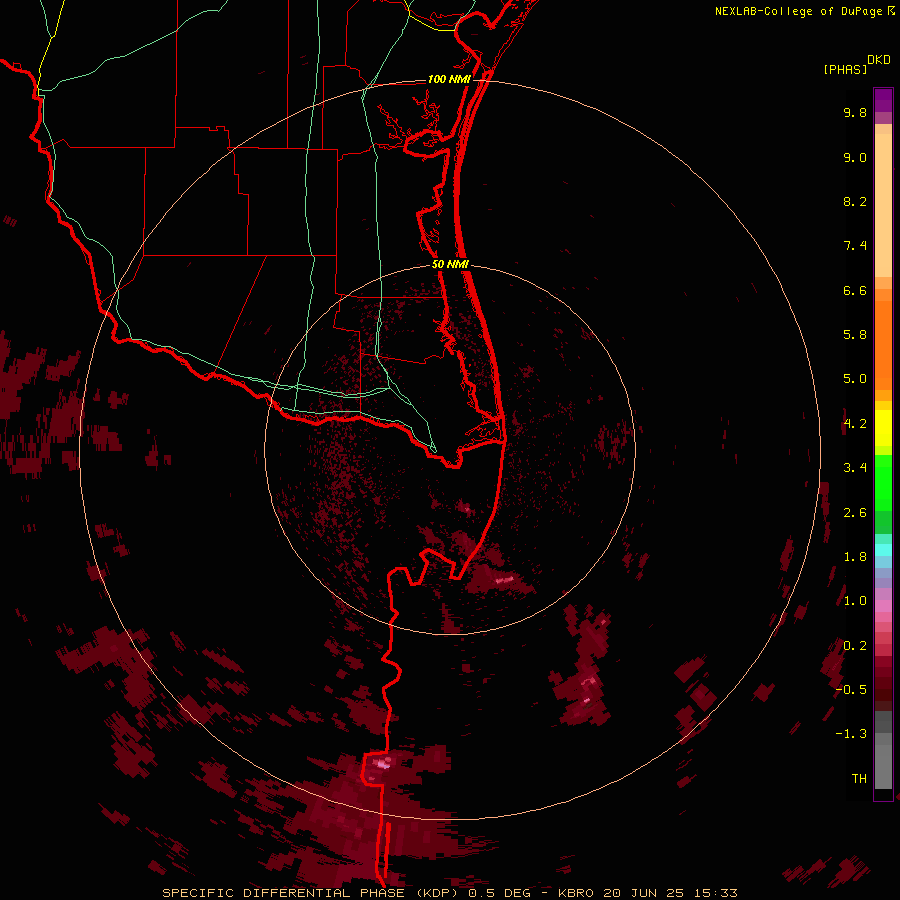900x900 pixels.
Task: Click the 5.0 value on the legend
Action: [855, 379]
